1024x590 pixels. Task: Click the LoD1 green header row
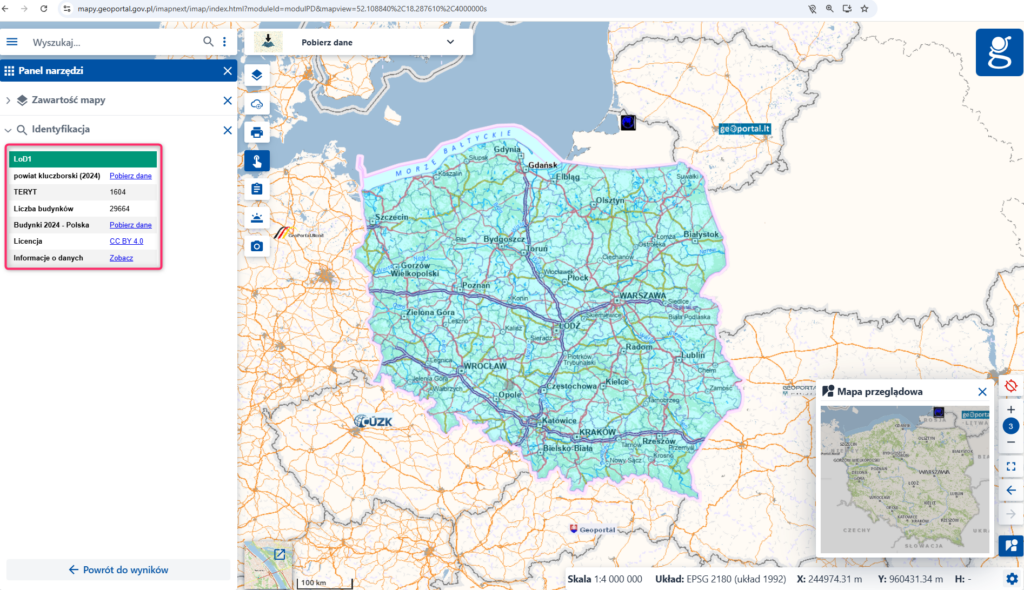[83, 159]
